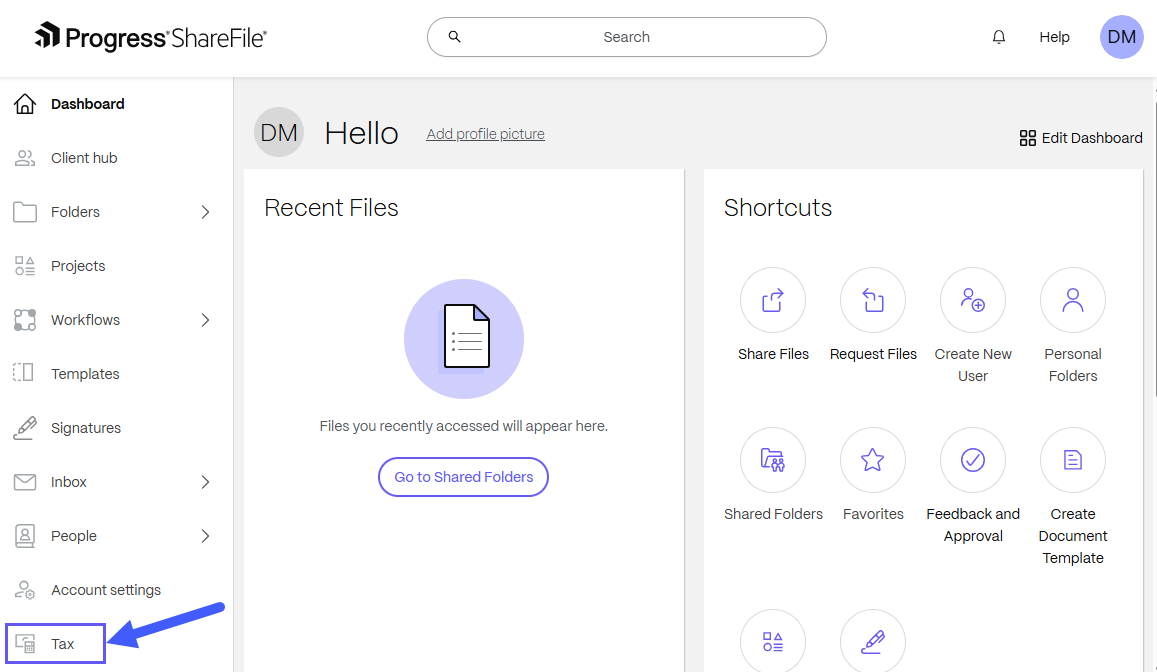Open the notifications bell

[x=998, y=37]
